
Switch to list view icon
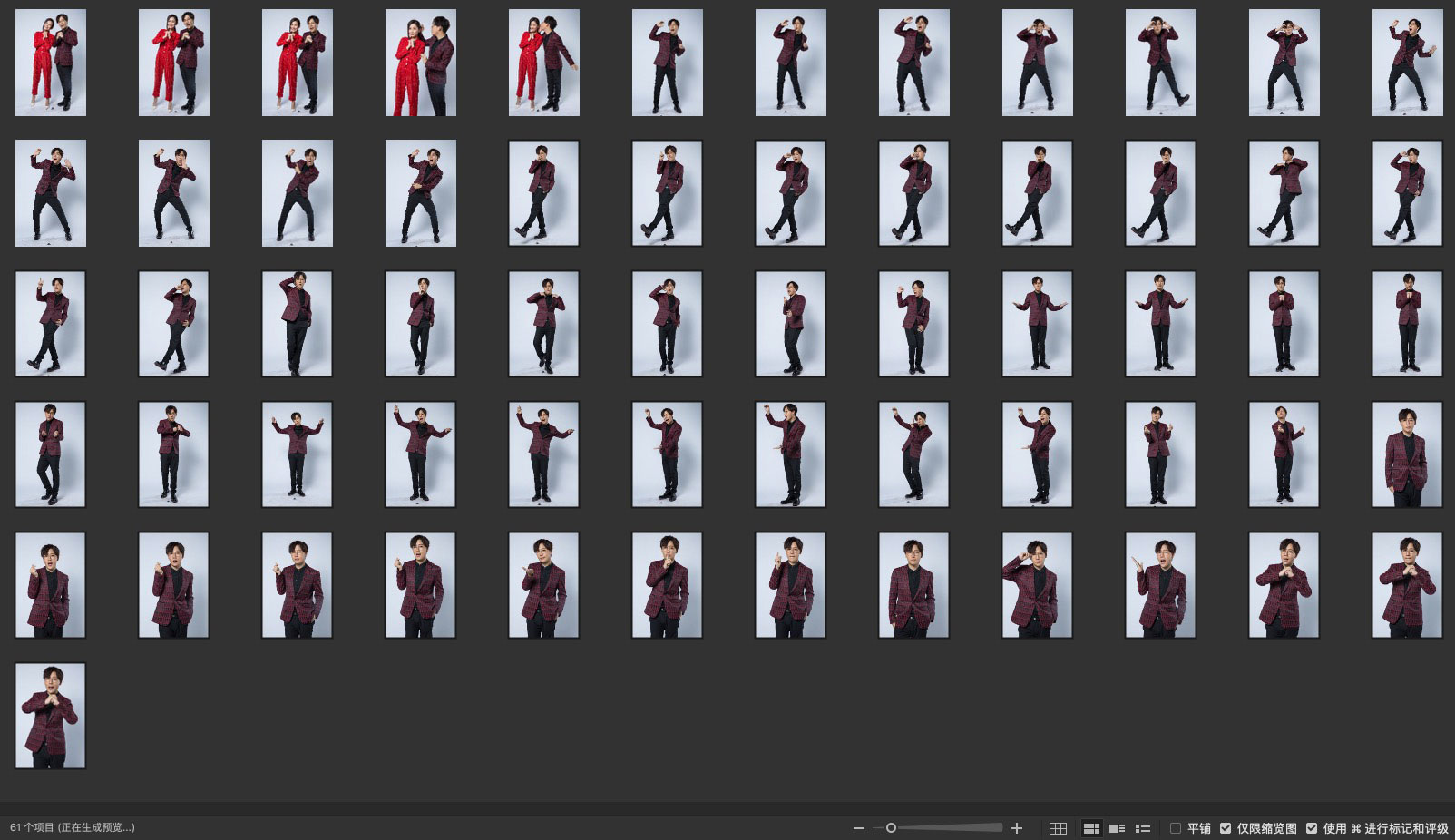[1143, 828]
